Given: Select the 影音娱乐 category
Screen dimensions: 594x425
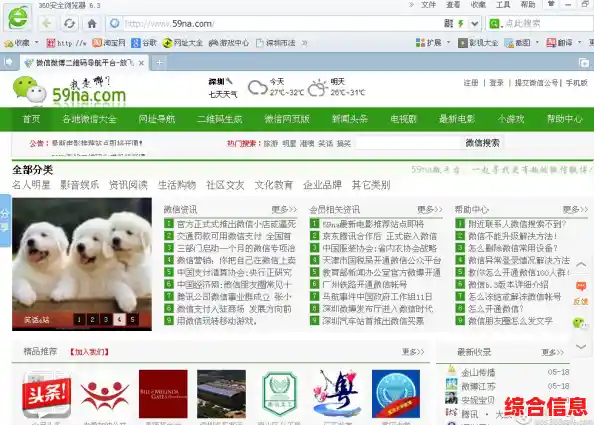Looking at the screenshot, I should [x=80, y=185].
